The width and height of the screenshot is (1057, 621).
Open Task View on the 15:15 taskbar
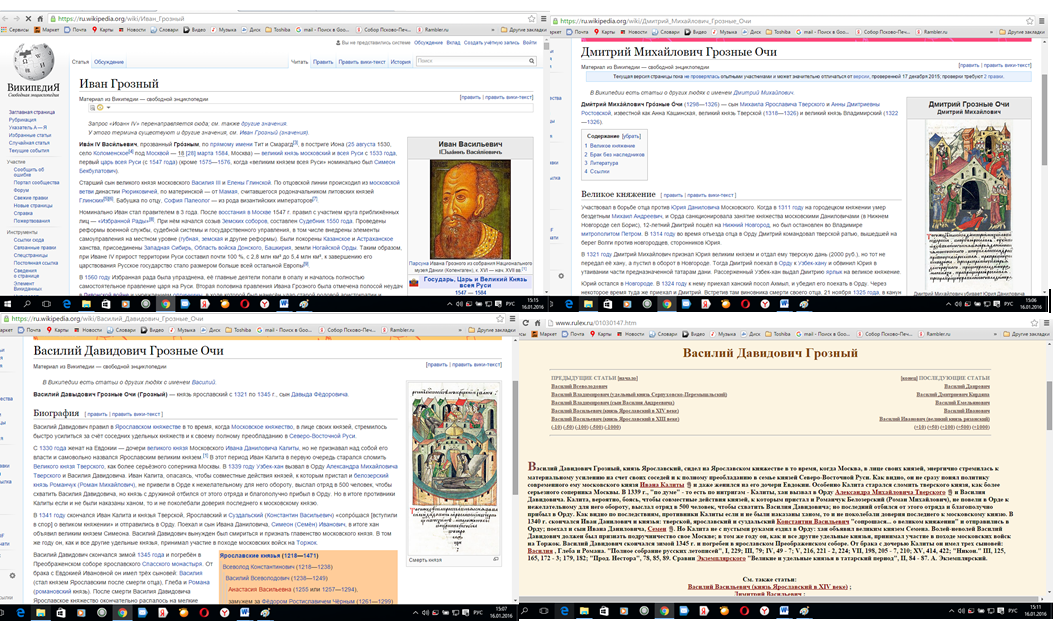tap(47, 305)
